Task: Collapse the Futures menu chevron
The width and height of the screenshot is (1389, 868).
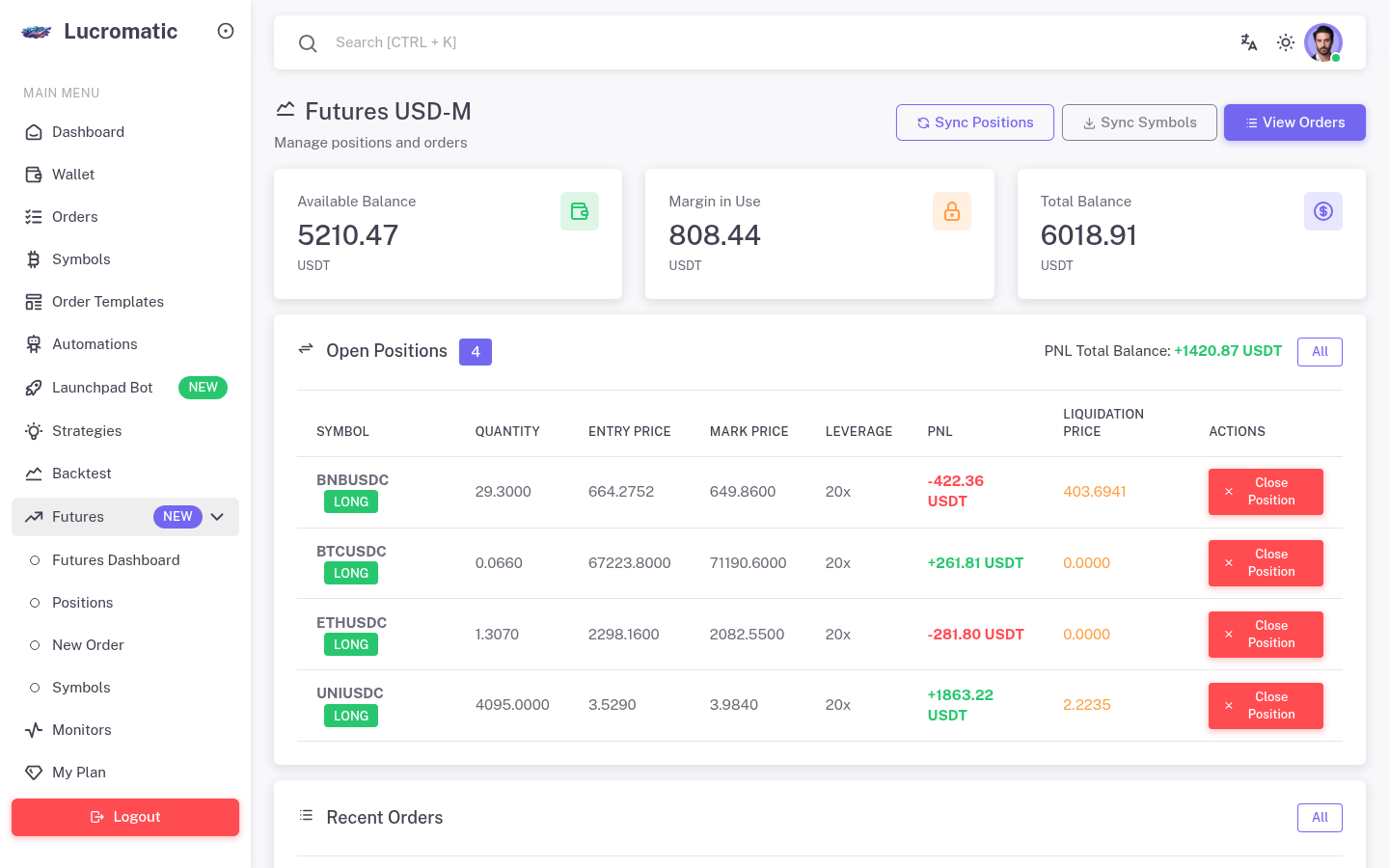Action: click(218, 517)
